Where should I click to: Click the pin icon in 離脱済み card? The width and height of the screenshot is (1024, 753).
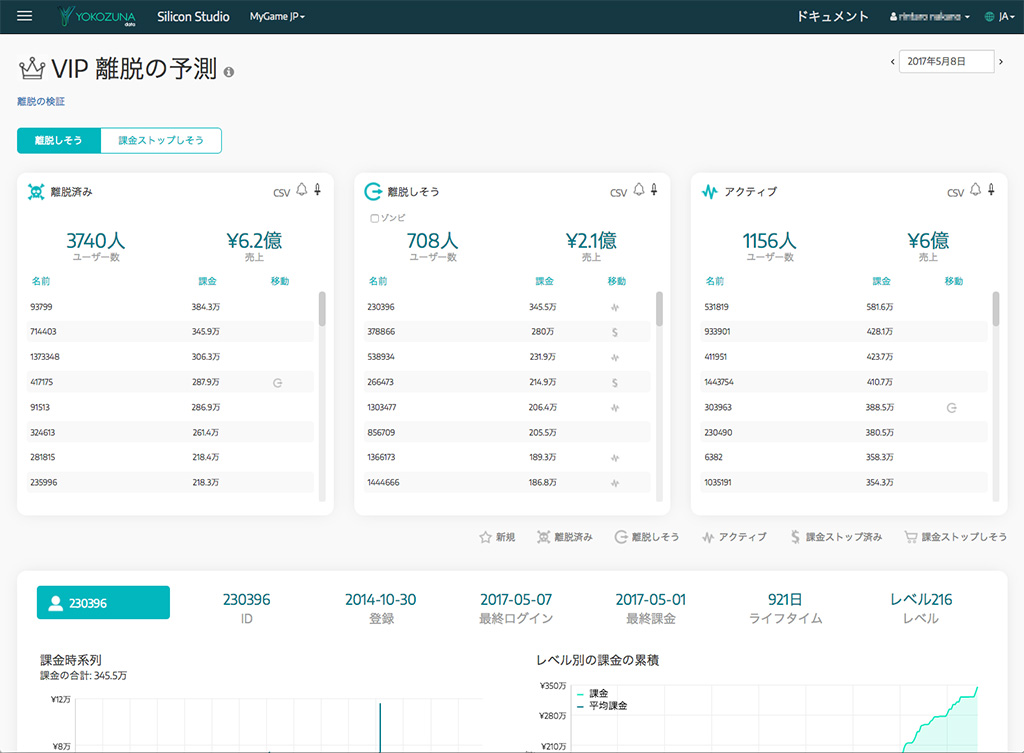point(317,190)
